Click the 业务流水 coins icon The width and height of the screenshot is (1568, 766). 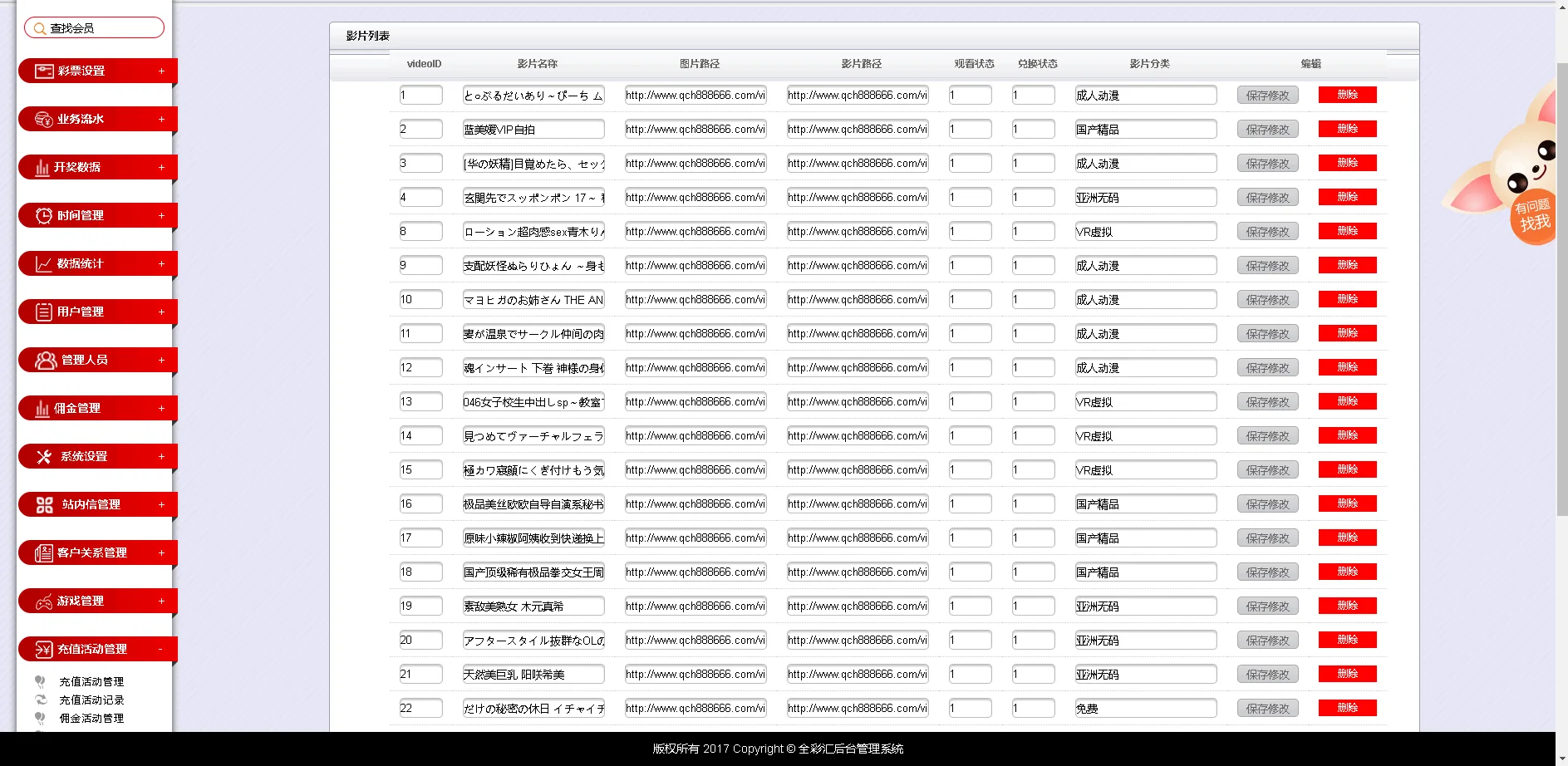(44, 120)
